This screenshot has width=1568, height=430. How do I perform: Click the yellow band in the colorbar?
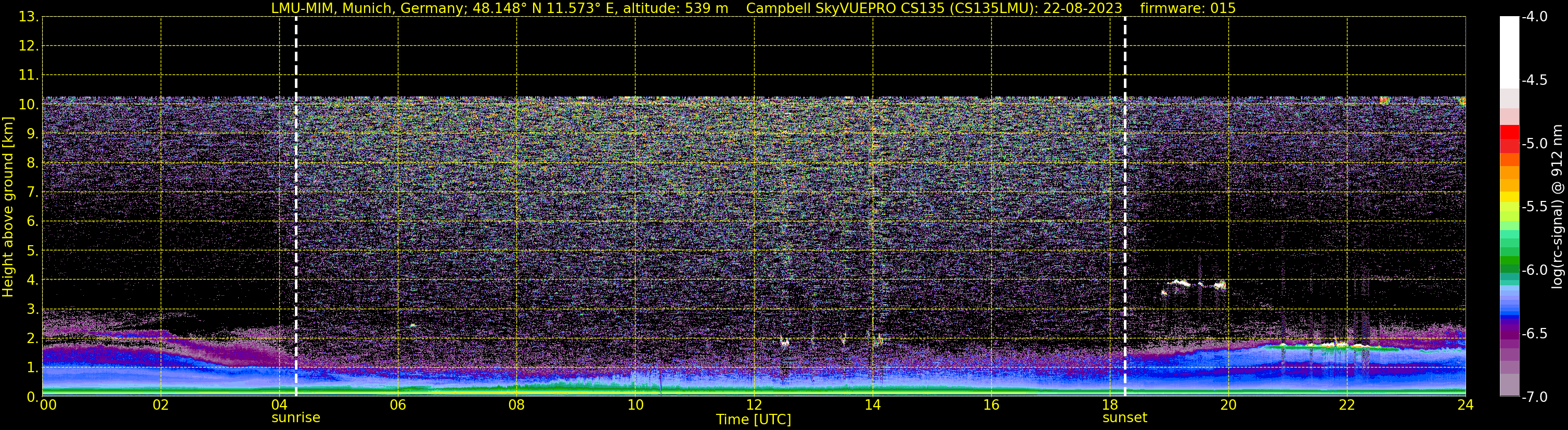coord(1510,197)
